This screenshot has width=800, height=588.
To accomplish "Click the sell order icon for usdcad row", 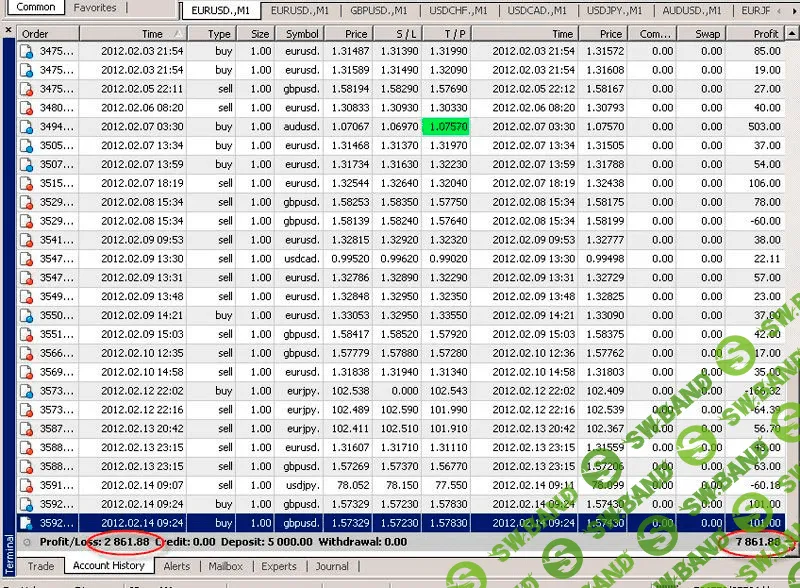I will tap(28, 259).
